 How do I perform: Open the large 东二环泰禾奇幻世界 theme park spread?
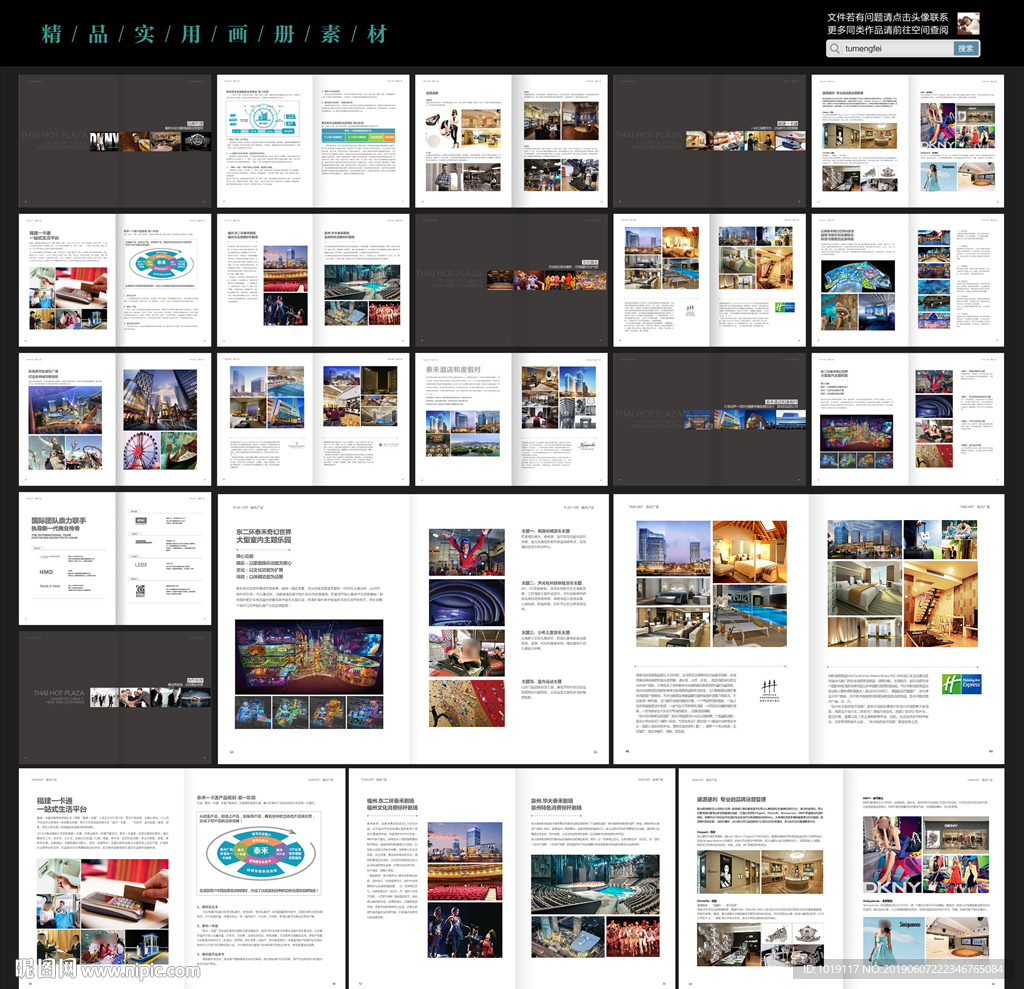[x=413, y=629]
